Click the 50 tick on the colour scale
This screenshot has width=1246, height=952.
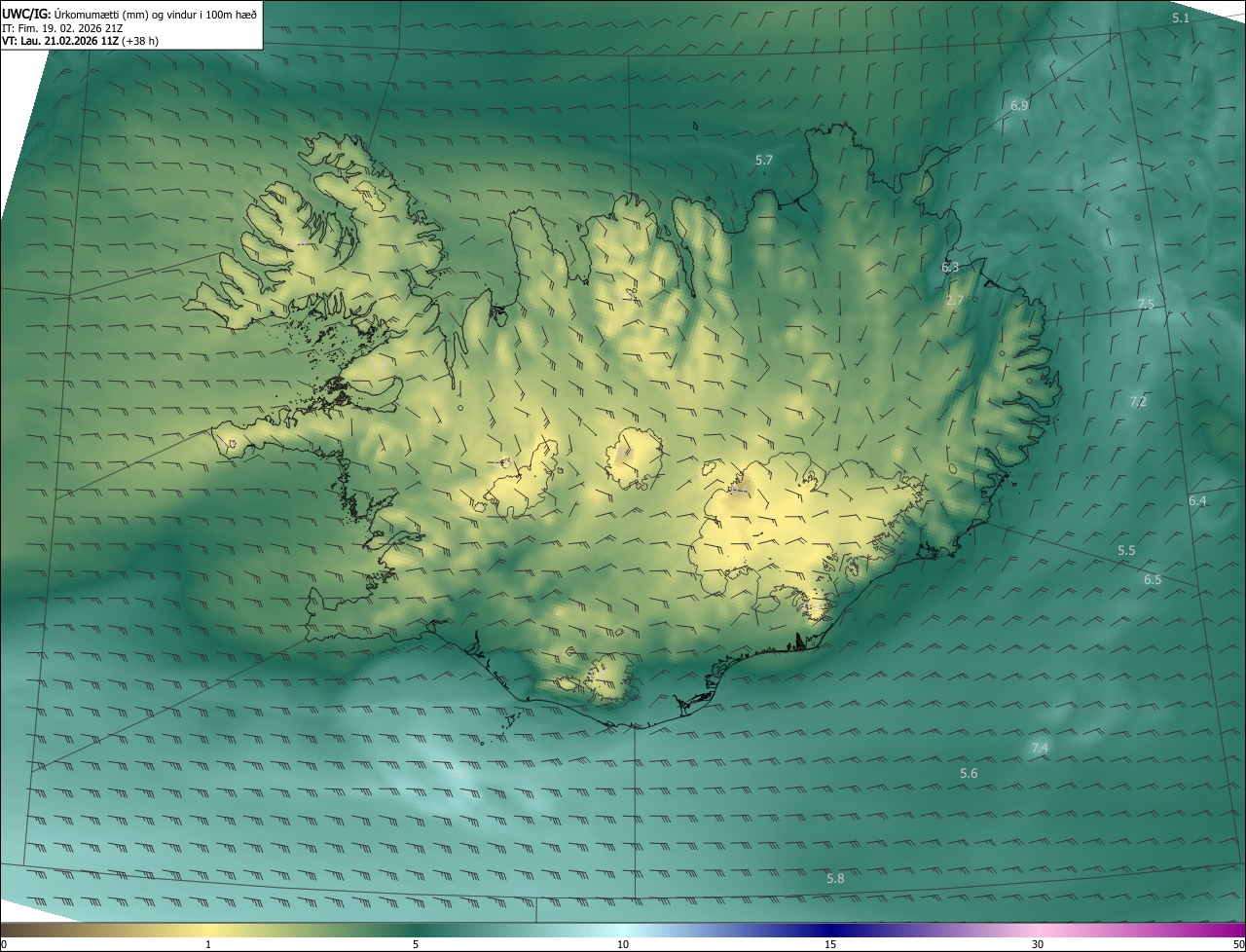point(1238,944)
